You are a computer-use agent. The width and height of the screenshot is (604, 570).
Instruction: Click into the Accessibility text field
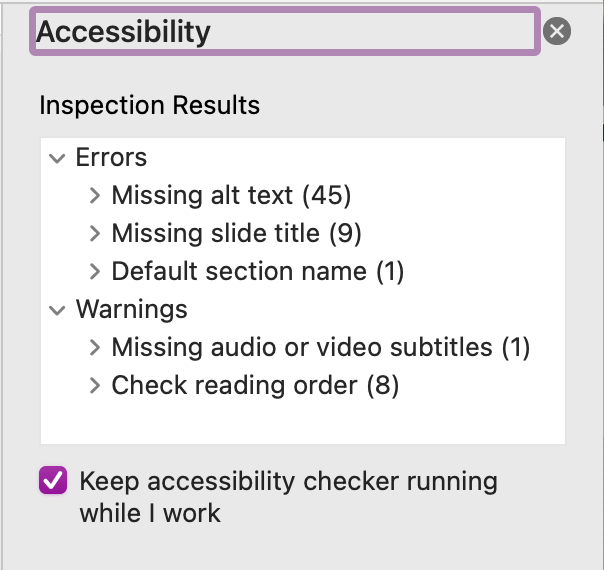pyautogui.click(x=285, y=32)
